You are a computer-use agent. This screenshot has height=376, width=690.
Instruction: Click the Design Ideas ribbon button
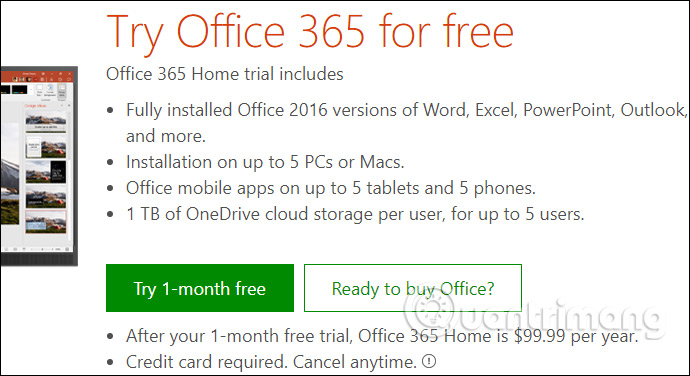click(x=62, y=91)
